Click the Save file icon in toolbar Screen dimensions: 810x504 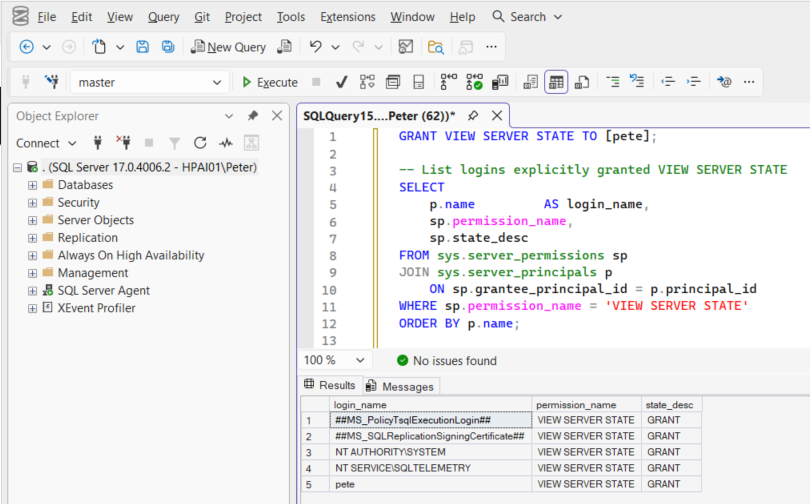click(143, 47)
